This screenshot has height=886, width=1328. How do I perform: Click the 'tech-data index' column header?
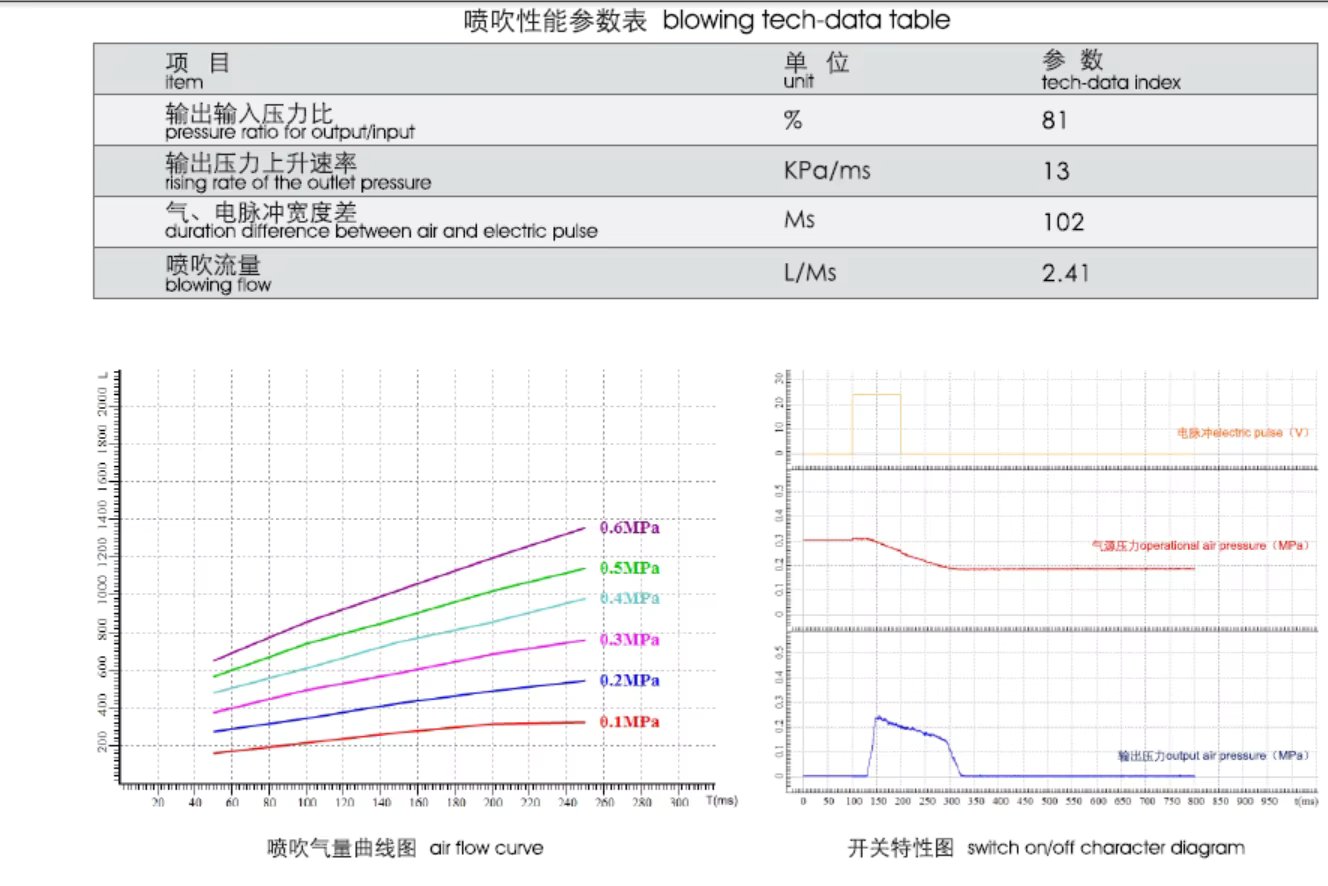(1110, 82)
